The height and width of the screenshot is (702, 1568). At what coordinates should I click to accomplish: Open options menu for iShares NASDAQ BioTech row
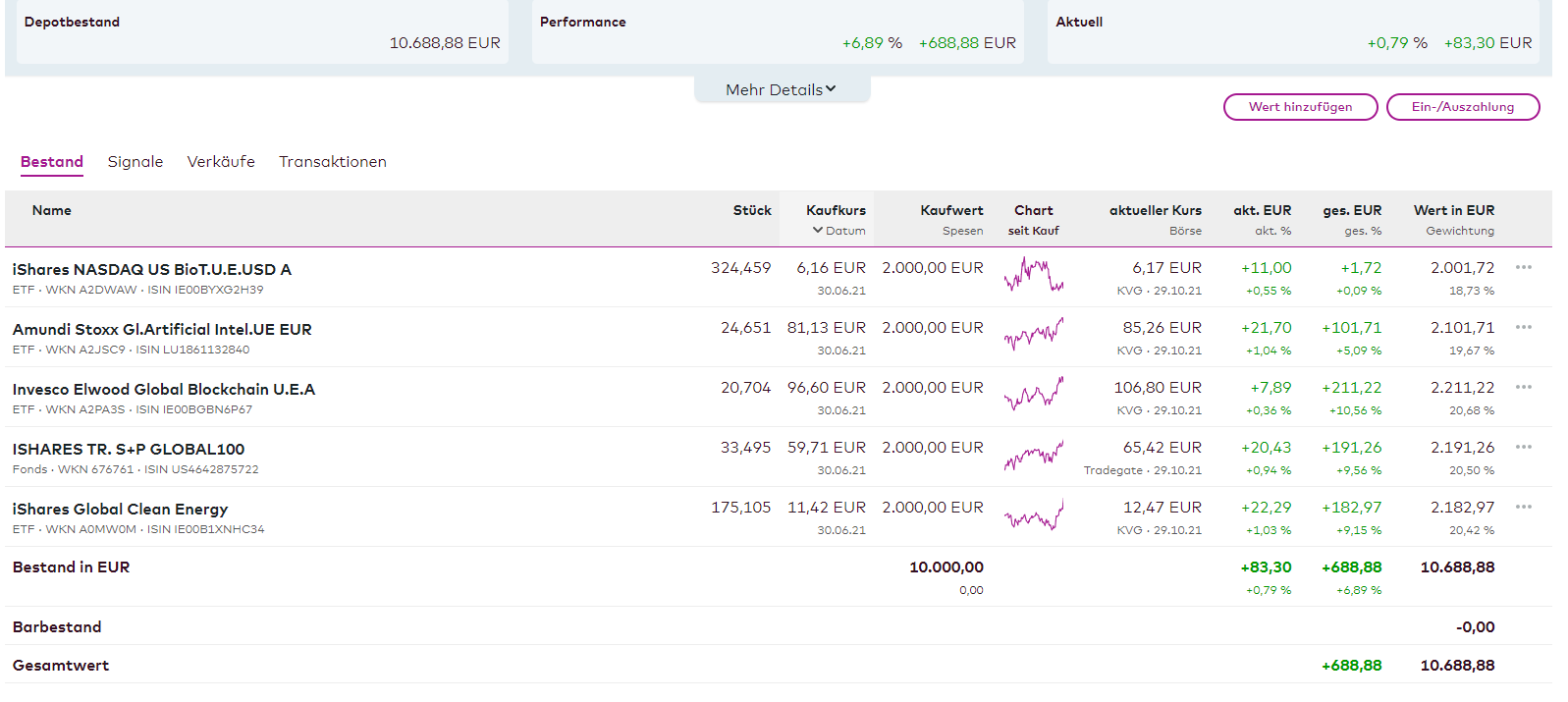(x=1523, y=267)
